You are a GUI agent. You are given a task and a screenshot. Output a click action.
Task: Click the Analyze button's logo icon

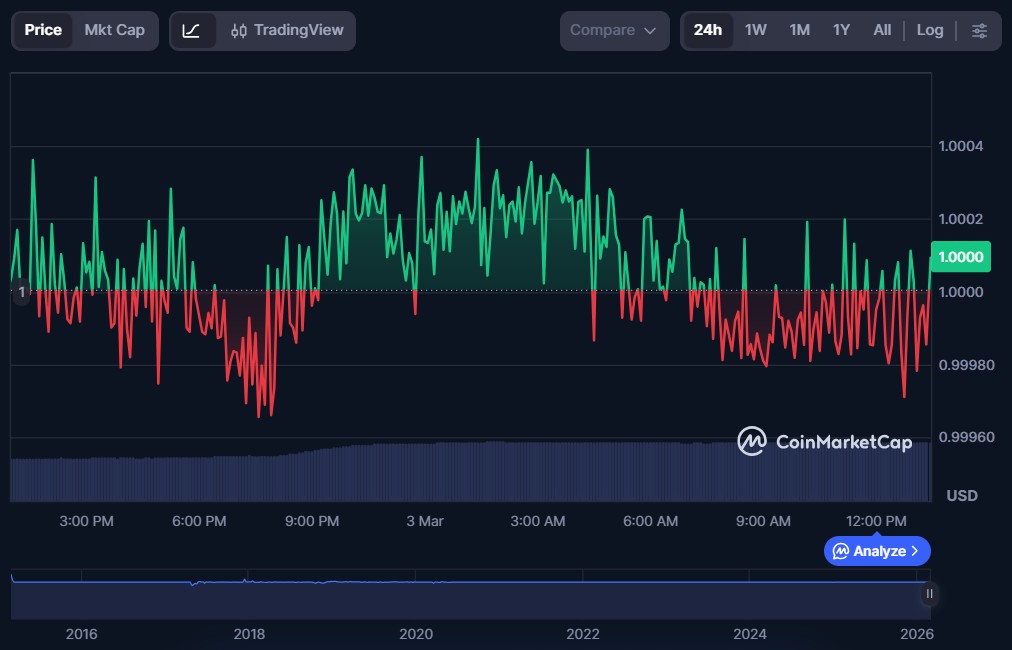[x=841, y=551]
